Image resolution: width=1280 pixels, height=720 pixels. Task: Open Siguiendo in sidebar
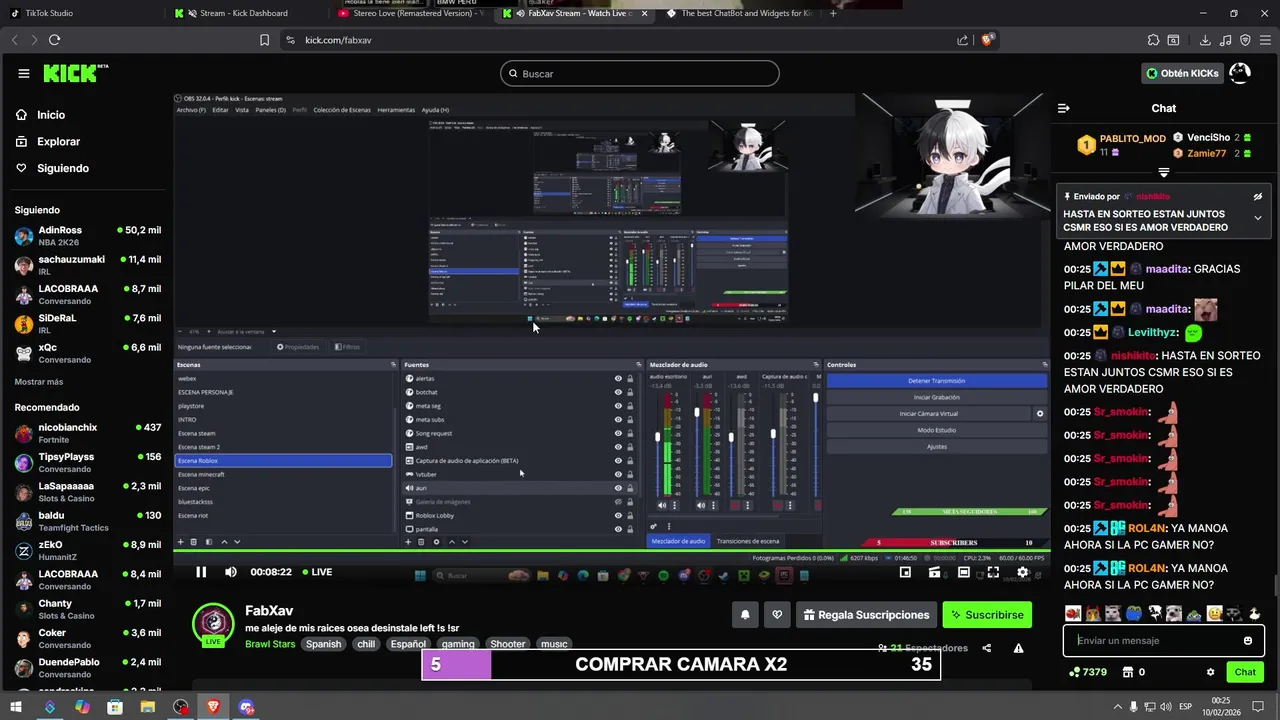[x=52, y=168]
